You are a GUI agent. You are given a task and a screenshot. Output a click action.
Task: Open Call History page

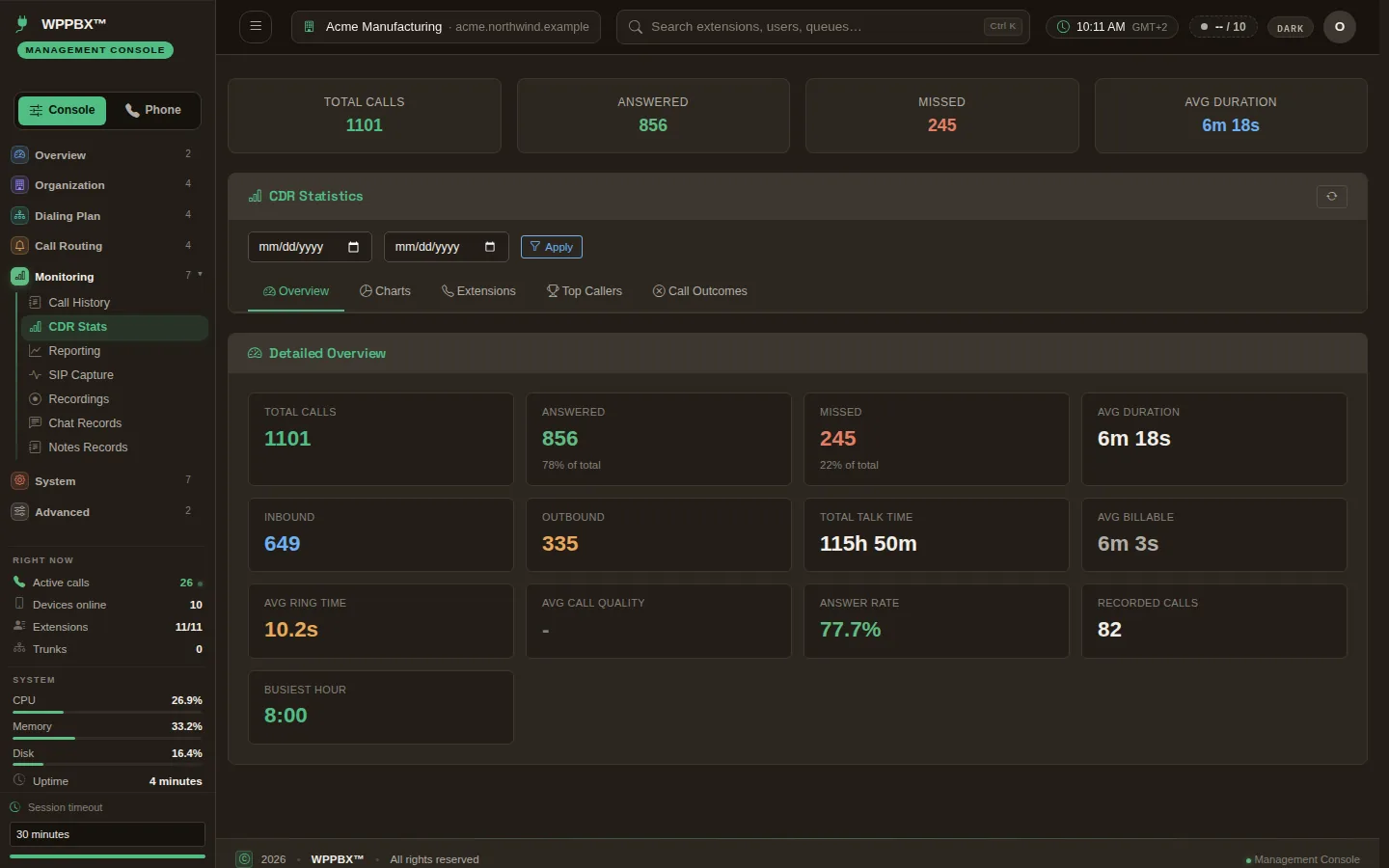[x=114, y=303]
